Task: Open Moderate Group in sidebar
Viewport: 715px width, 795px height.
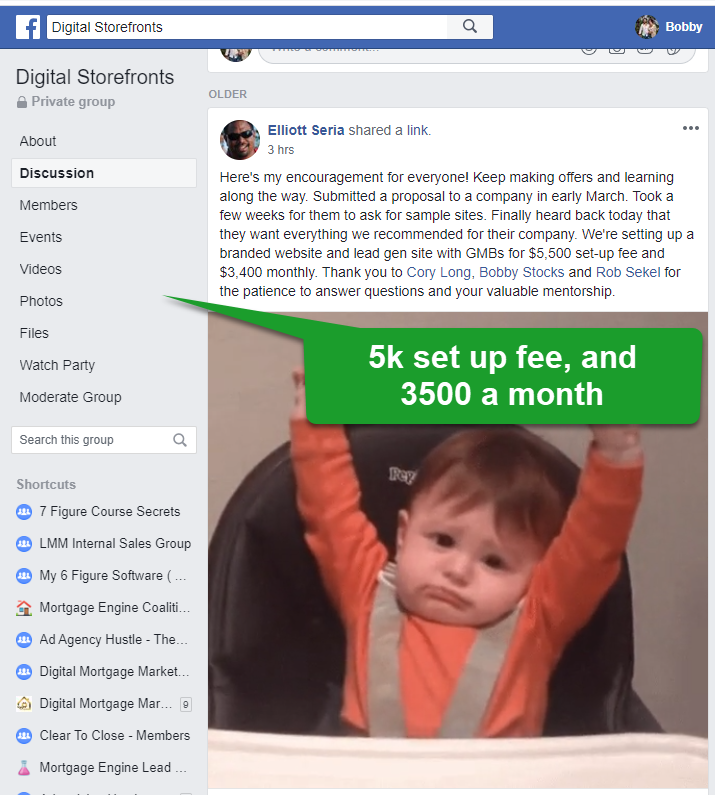Action: click(x=70, y=397)
